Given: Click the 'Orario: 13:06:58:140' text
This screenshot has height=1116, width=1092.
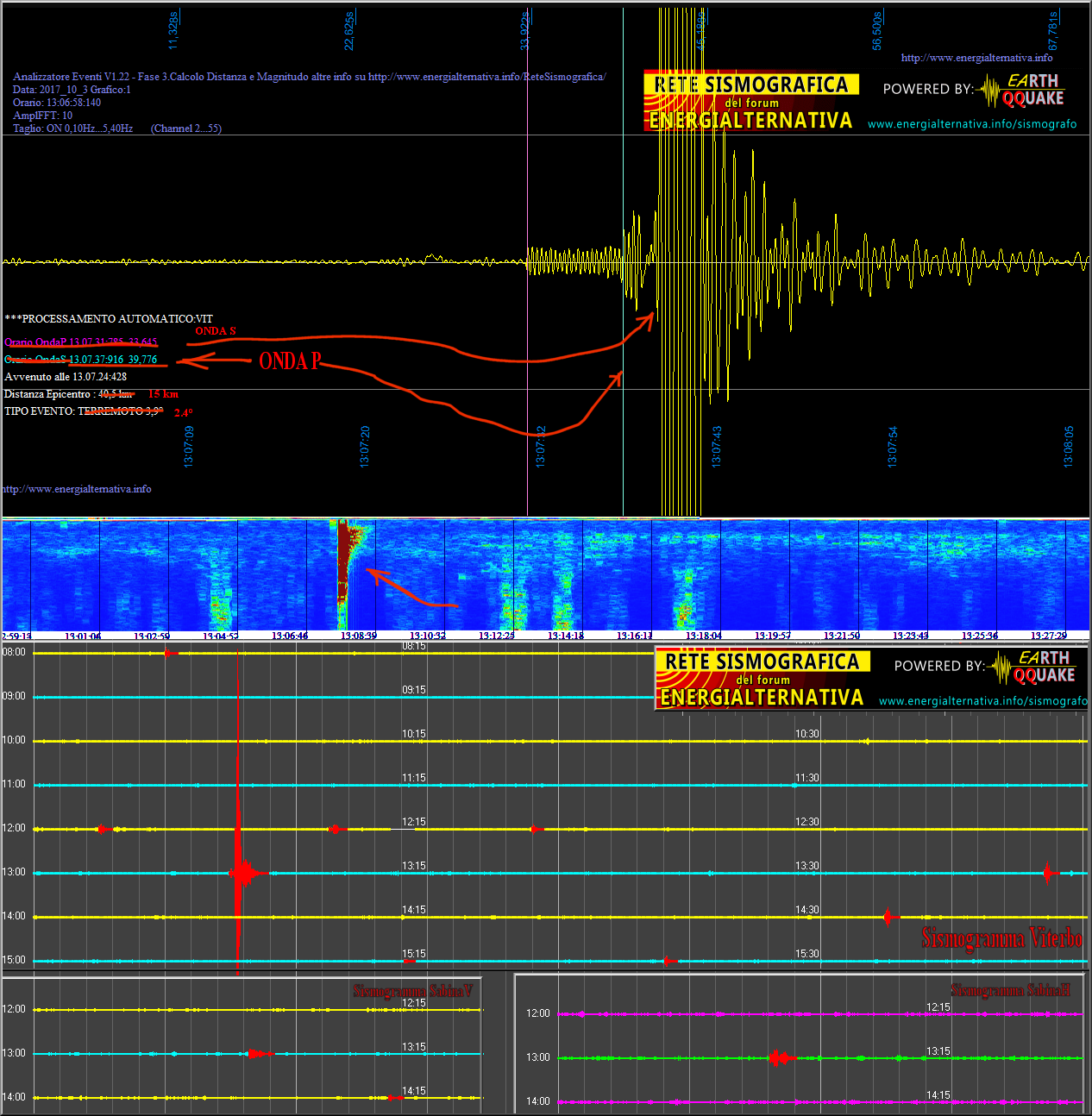Looking at the screenshot, I should [56, 103].
